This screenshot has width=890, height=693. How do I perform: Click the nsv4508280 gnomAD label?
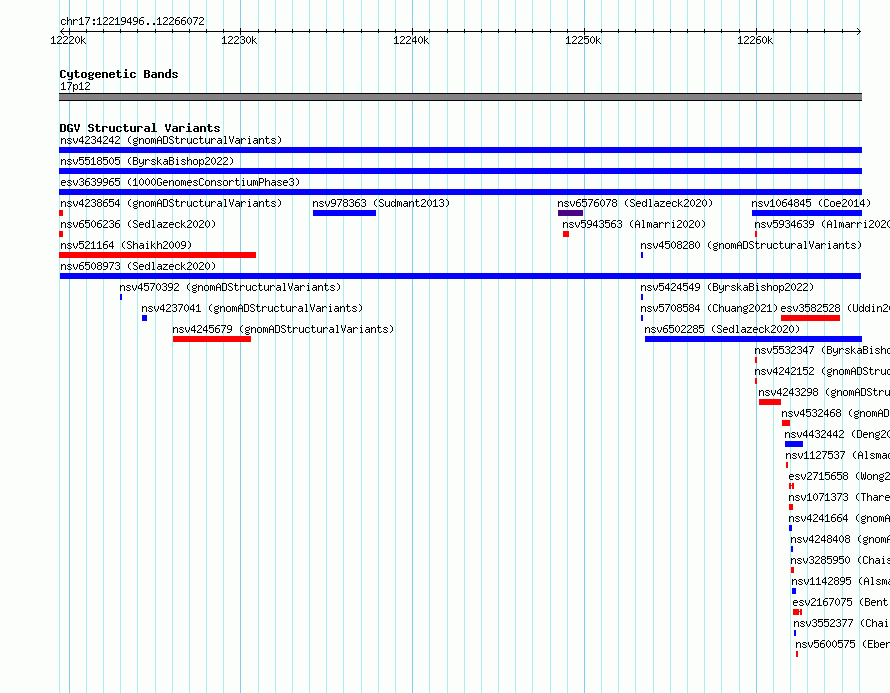pos(751,245)
